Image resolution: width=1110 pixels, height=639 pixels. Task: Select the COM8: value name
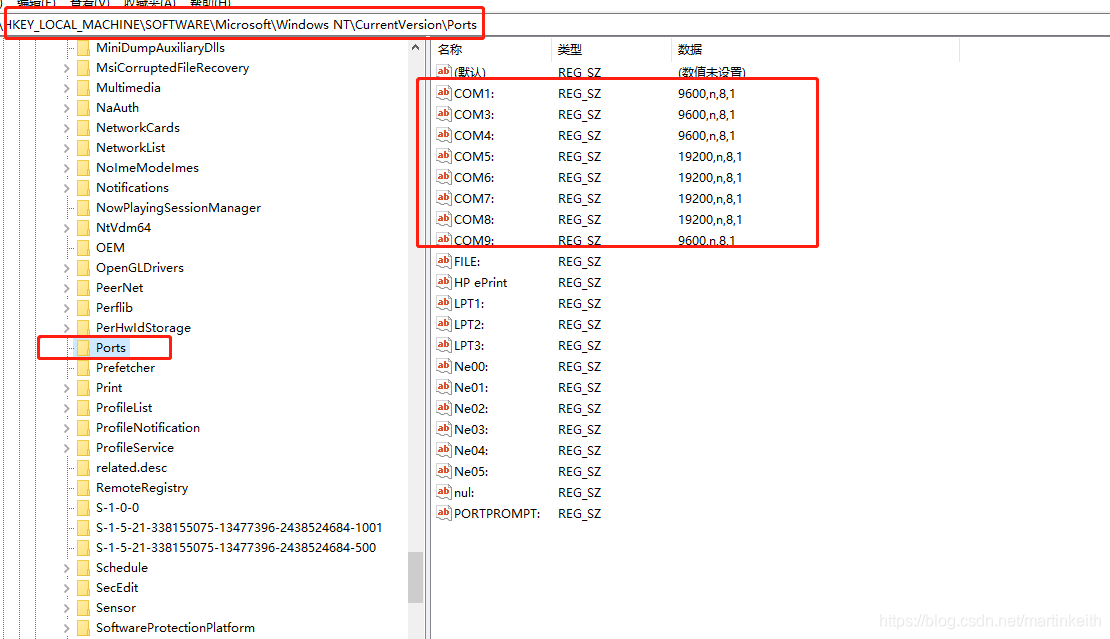[x=474, y=219]
